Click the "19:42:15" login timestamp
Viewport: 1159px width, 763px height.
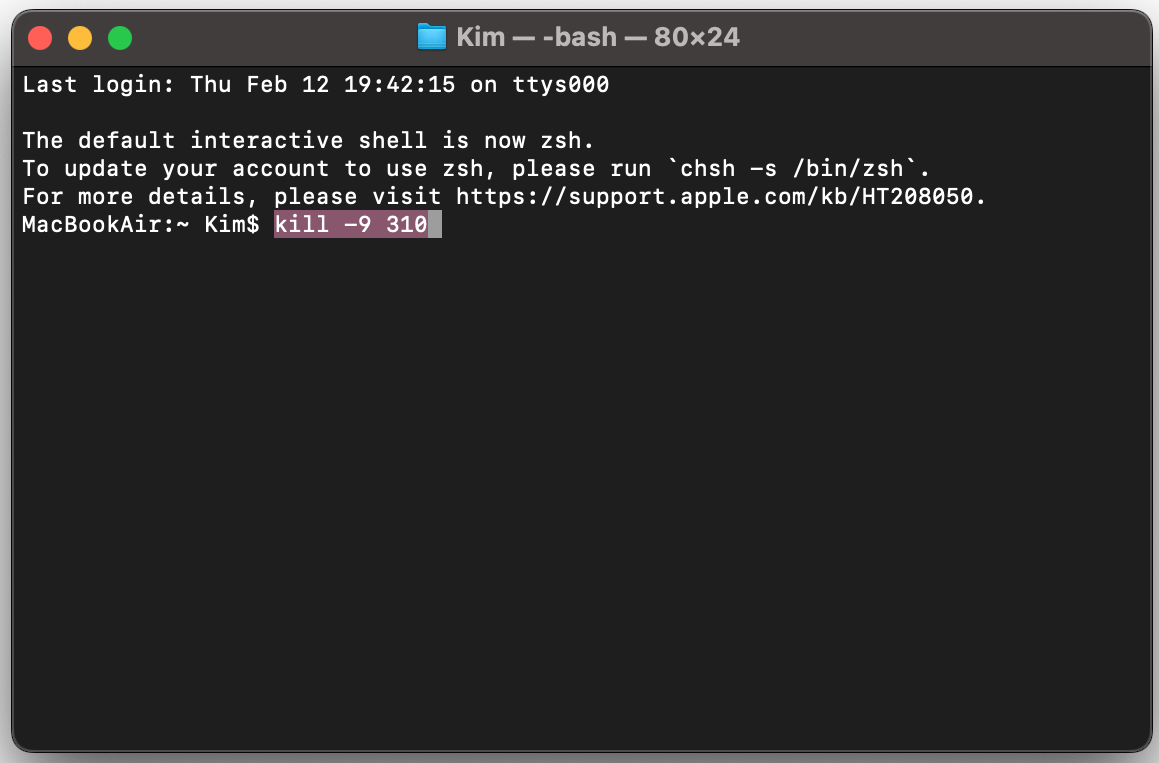pyautogui.click(x=400, y=85)
